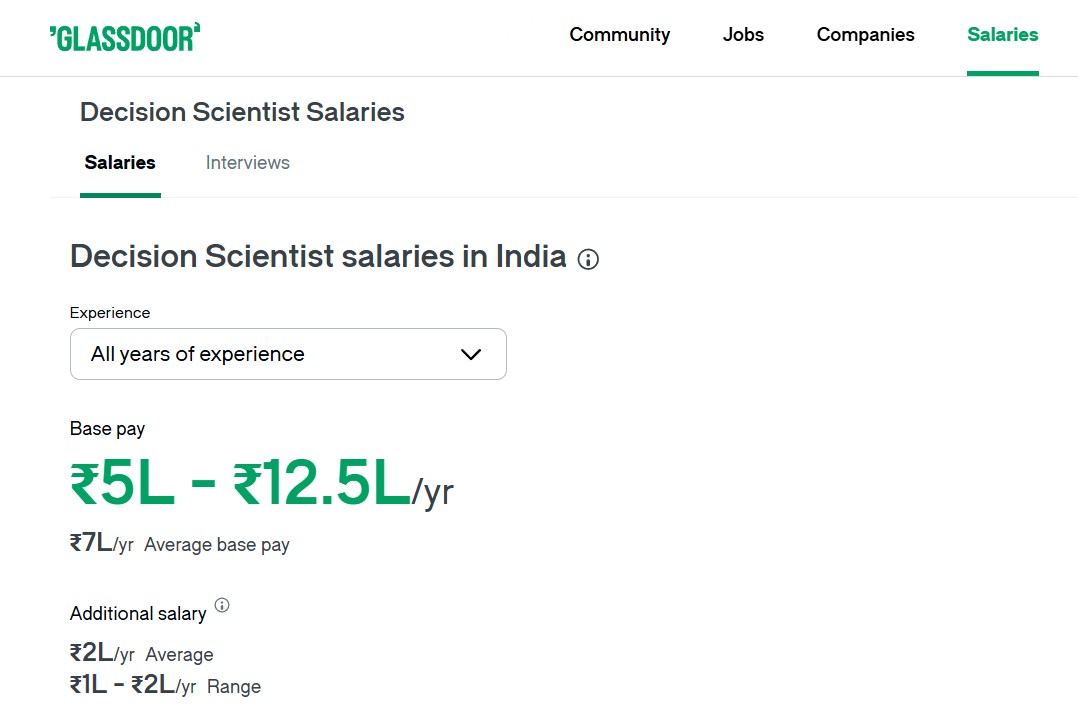This screenshot has height=713, width=1078.
Task: Open the All years of experience dropdown
Action: click(288, 354)
